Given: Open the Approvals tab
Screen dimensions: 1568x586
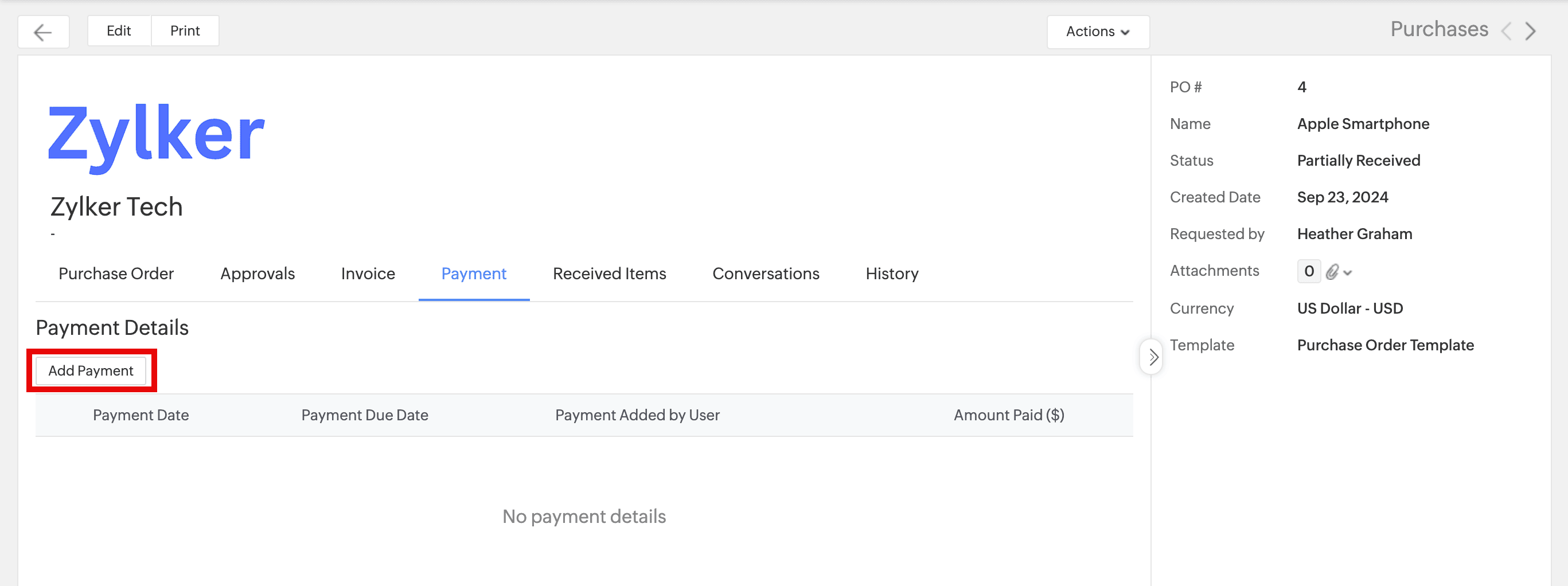Looking at the screenshot, I should [x=257, y=274].
